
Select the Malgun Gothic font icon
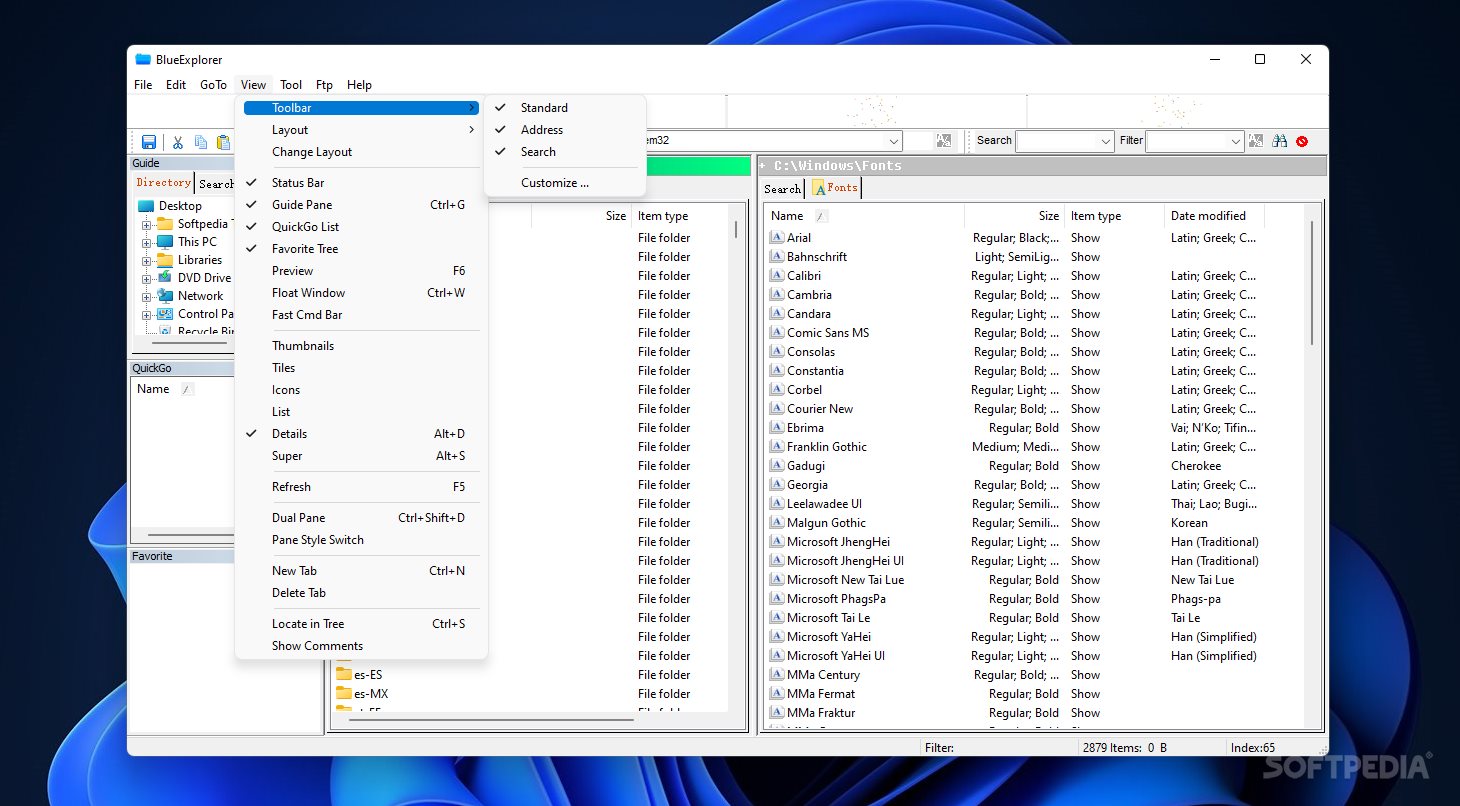click(776, 523)
